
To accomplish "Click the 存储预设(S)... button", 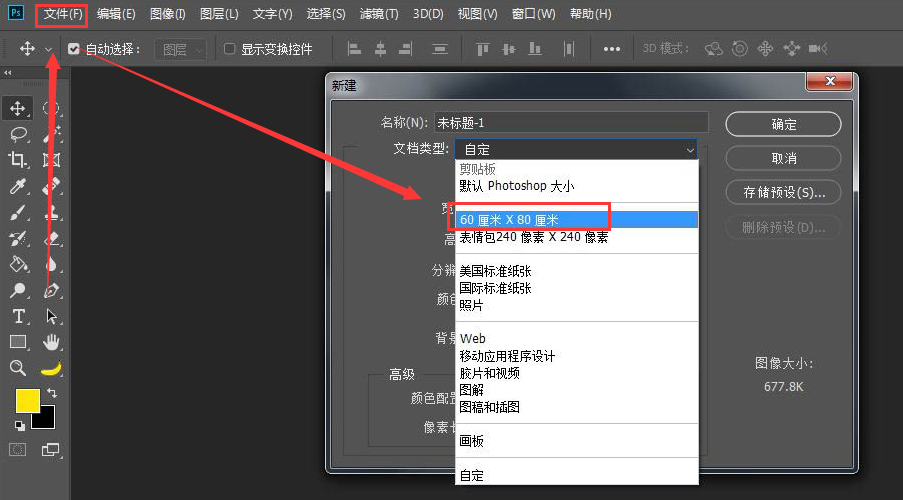I will point(783,192).
